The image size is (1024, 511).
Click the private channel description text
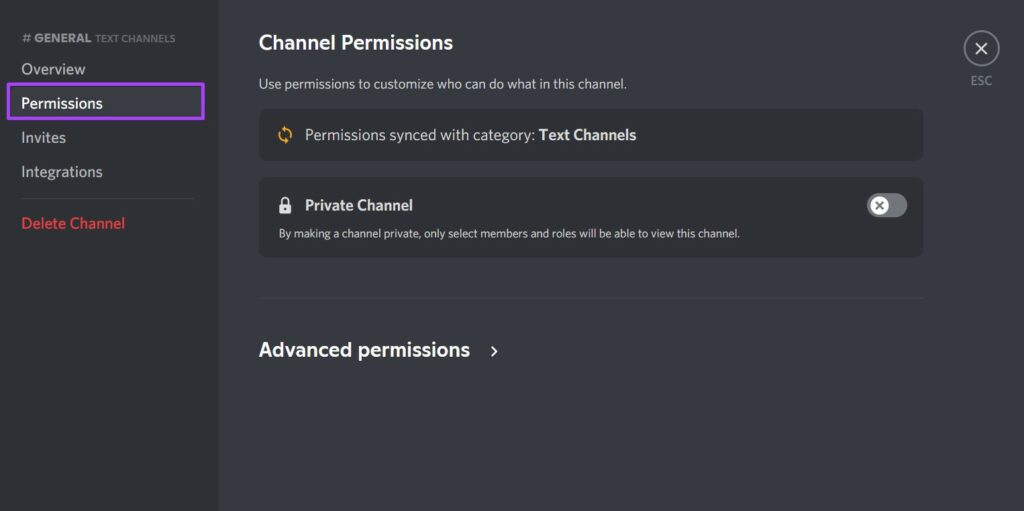point(508,234)
